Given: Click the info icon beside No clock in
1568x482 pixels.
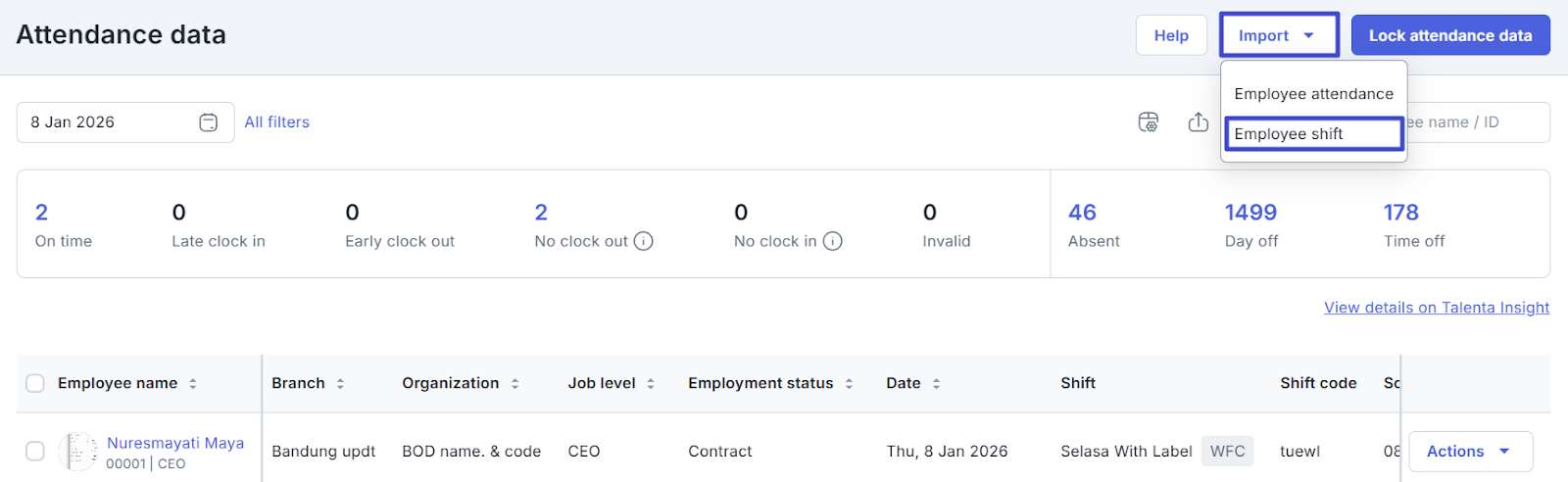Looking at the screenshot, I should point(832,241).
